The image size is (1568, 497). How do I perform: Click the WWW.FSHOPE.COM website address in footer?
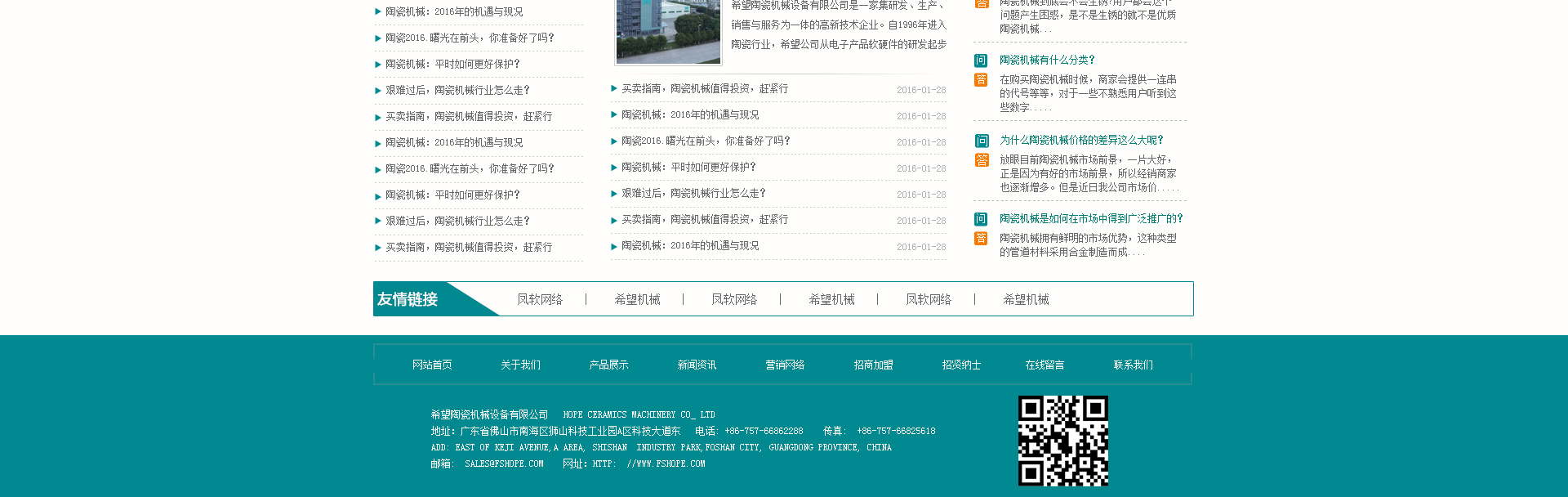[666, 463]
